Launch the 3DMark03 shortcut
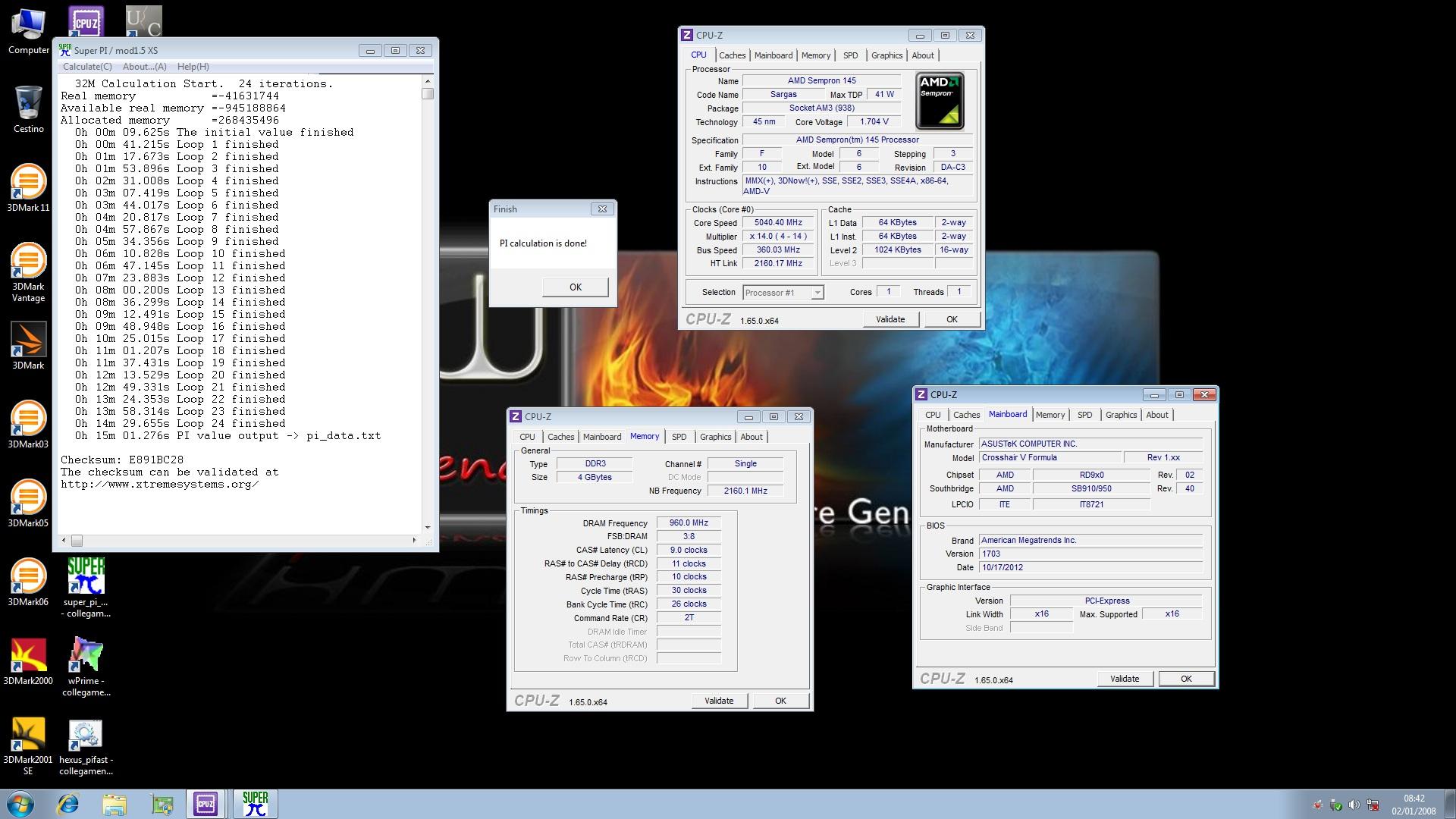This screenshot has width=1456, height=819. [x=28, y=425]
